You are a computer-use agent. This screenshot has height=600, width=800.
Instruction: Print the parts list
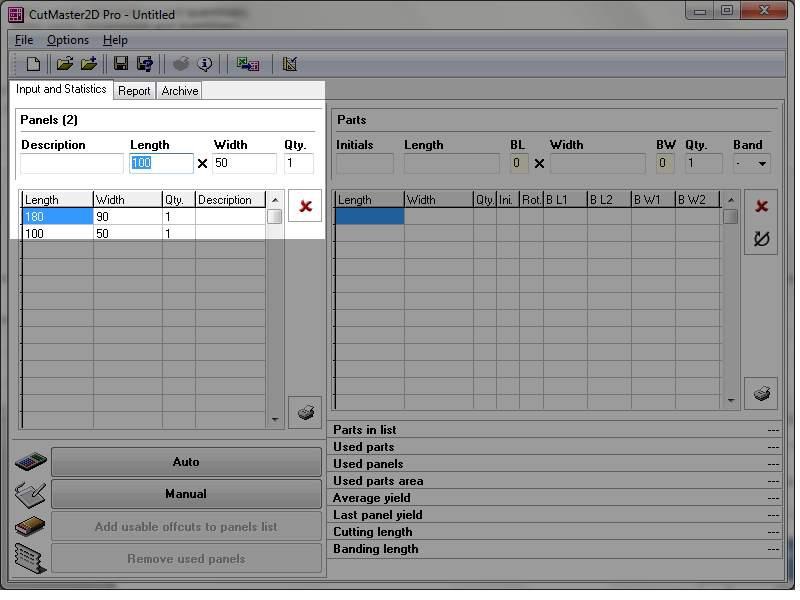(x=761, y=393)
